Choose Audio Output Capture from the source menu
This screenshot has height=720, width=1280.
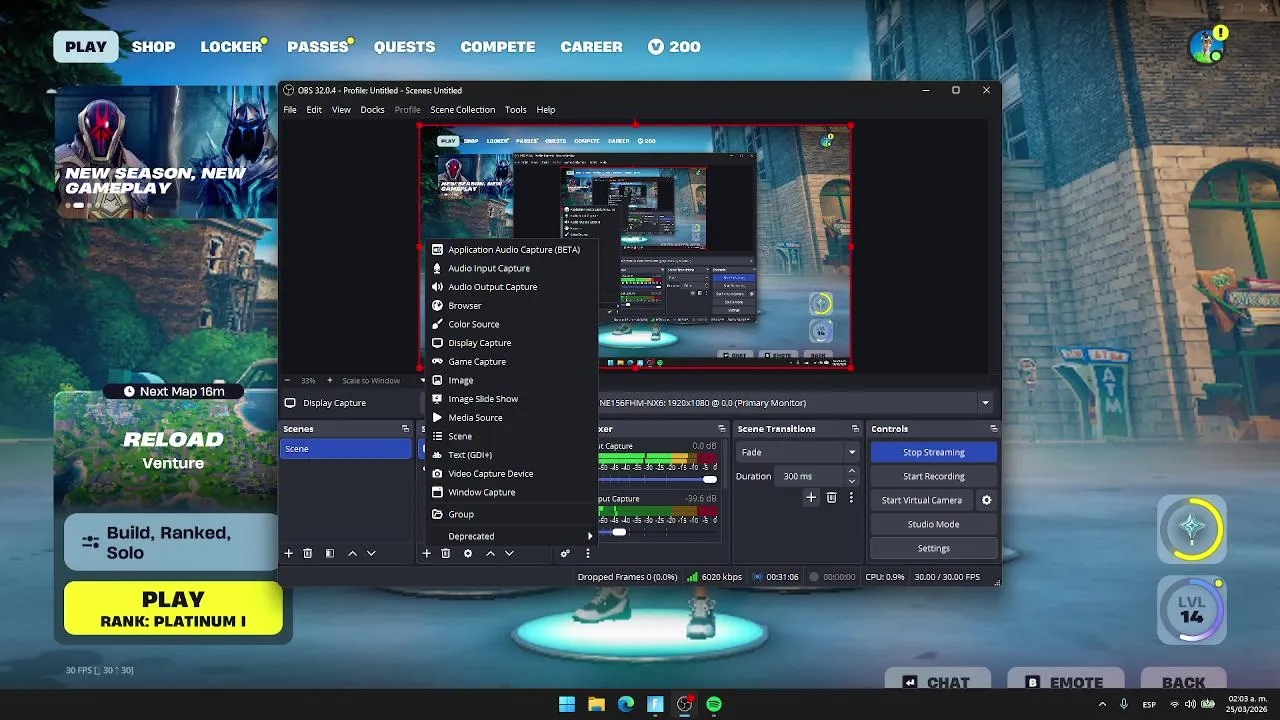(x=492, y=287)
